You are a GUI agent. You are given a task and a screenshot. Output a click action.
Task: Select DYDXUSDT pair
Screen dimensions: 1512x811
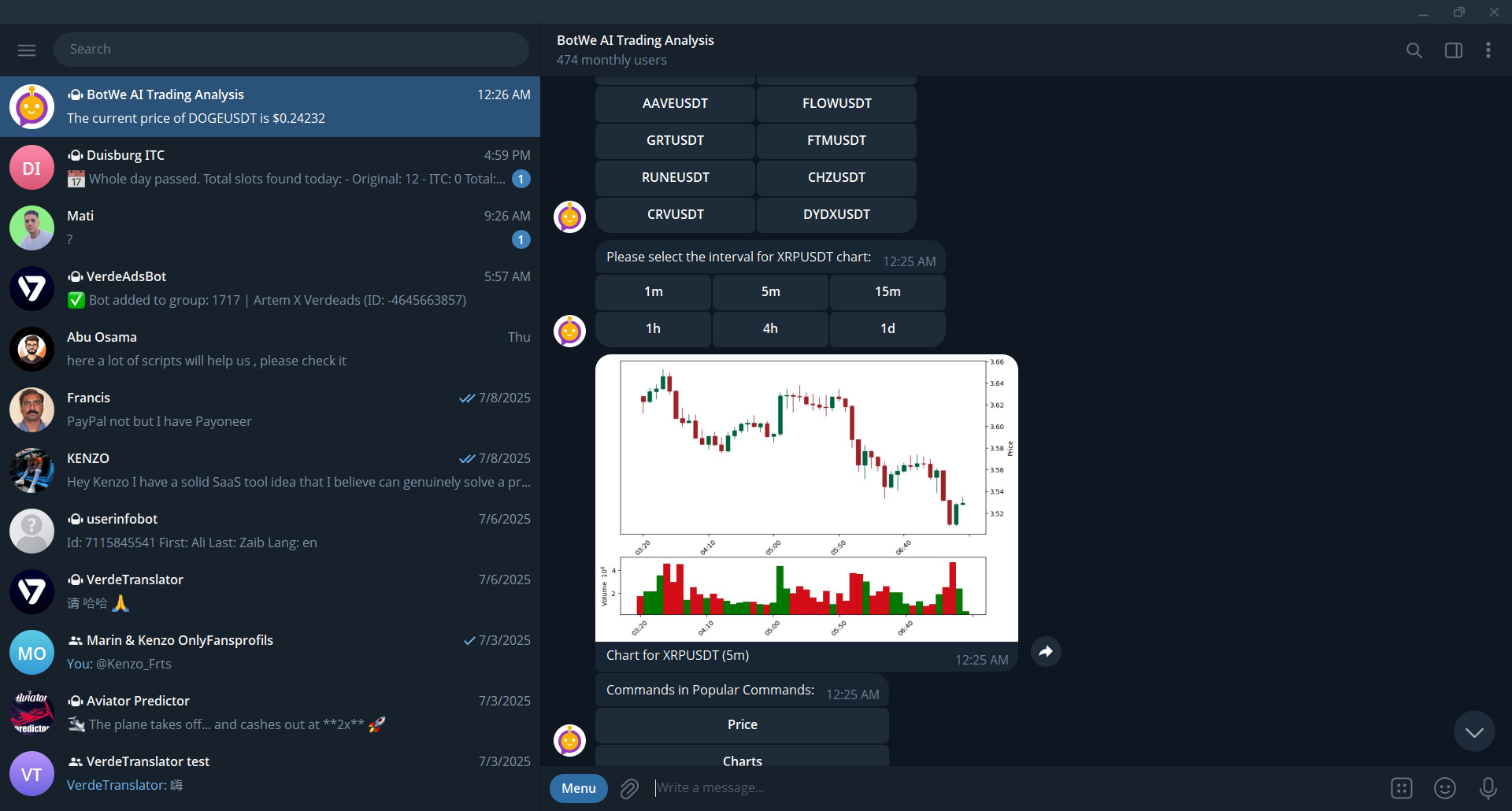click(x=836, y=215)
